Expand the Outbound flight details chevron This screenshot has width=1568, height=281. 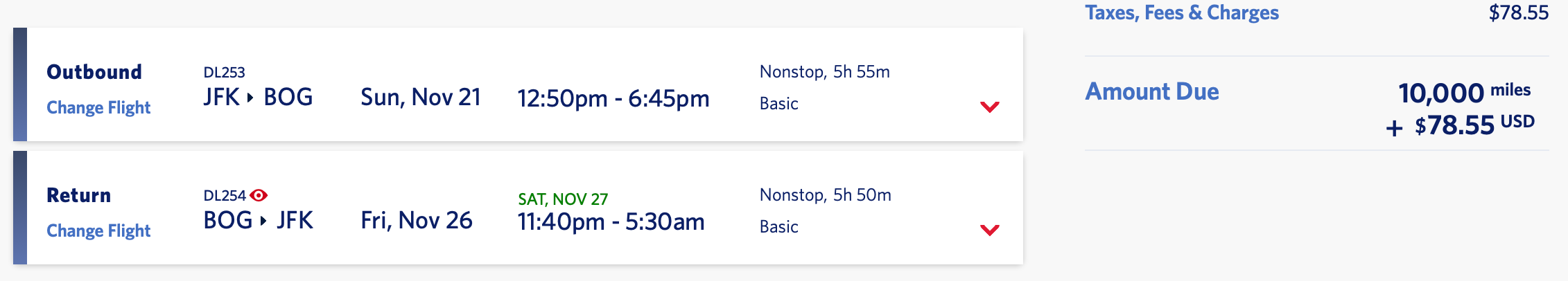(x=990, y=107)
